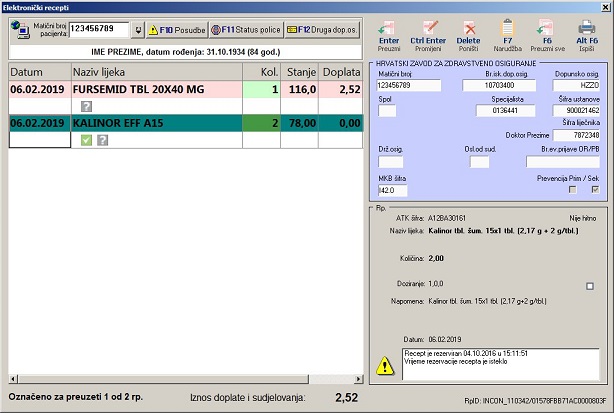Click the Šifra liječnika field 7872348
Screen dimensions: 614x413
pos(576,135)
